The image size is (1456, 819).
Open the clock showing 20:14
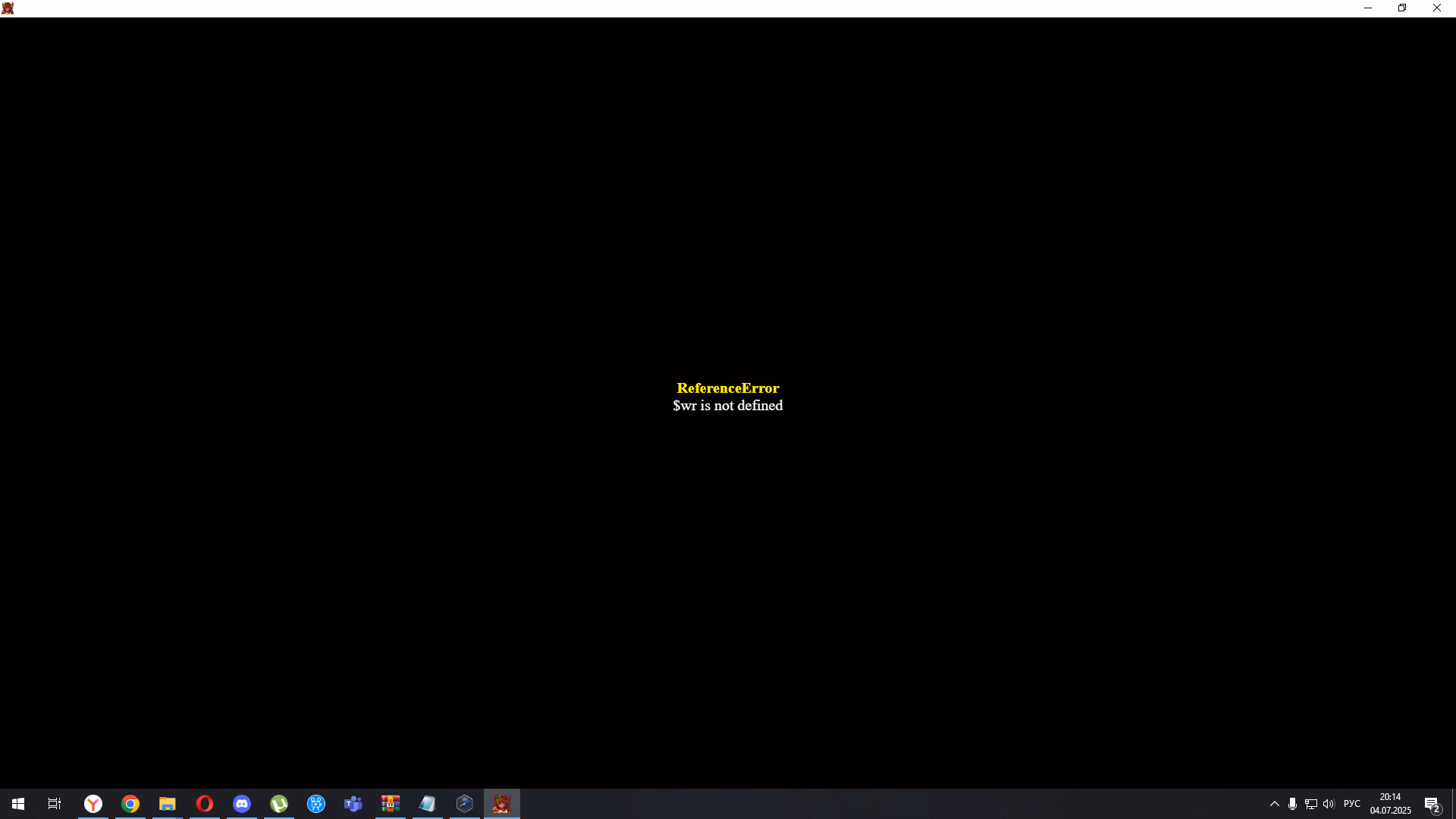point(1391,804)
